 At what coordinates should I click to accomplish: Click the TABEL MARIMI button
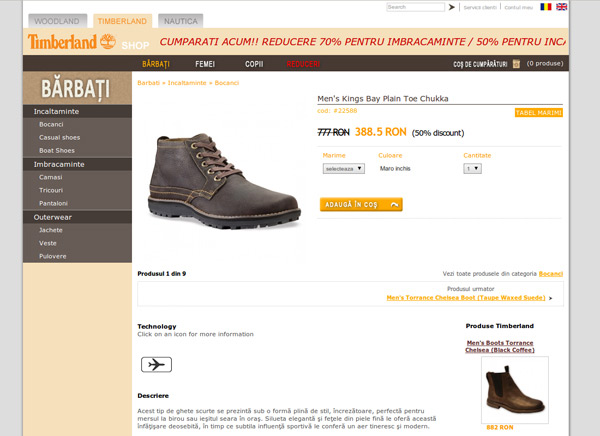pos(538,113)
